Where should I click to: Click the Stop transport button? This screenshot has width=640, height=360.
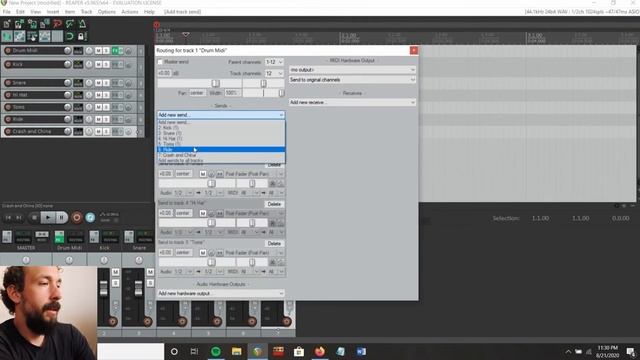pyautogui.click(x=34, y=218)
